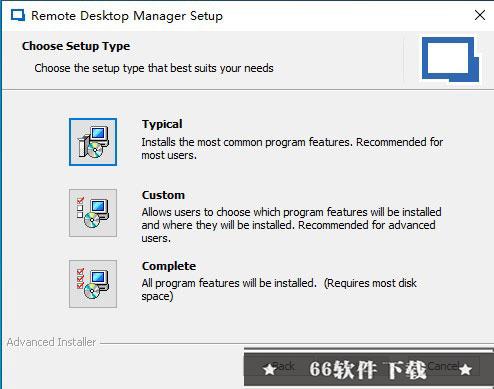Pick the Complete installation icon button

pyautogui.click(x=93, y=284)
